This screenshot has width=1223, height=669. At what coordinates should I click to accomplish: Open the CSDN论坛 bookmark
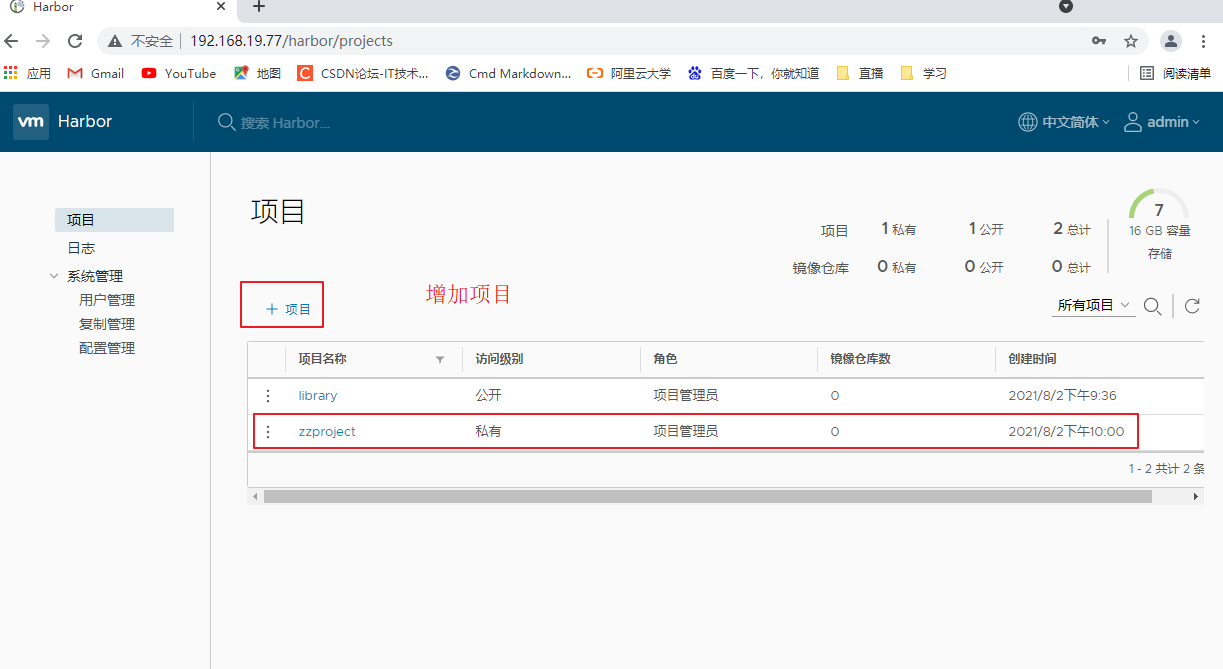point(362,73)
